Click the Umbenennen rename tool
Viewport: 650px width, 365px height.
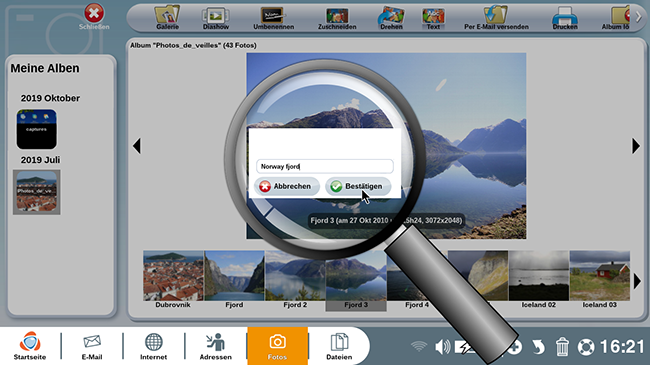(274, 17)
